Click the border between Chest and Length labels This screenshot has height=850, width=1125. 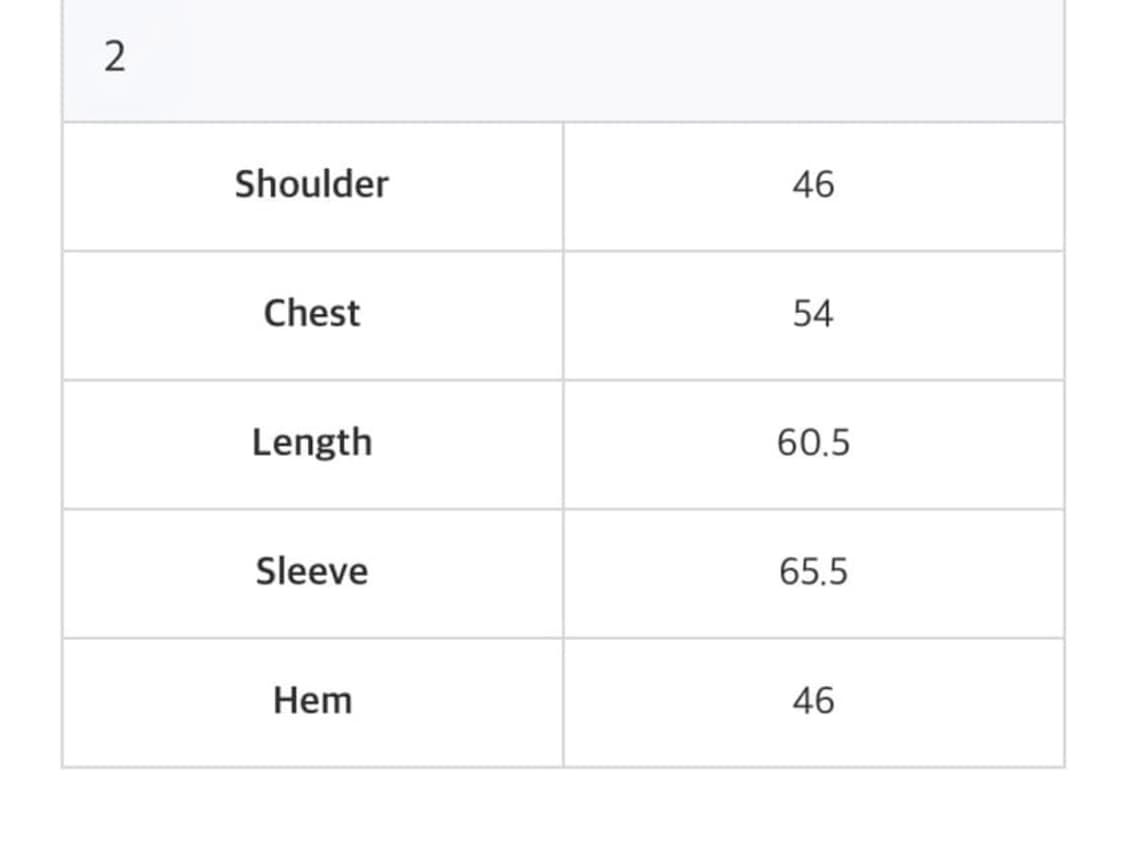(312, 380)
